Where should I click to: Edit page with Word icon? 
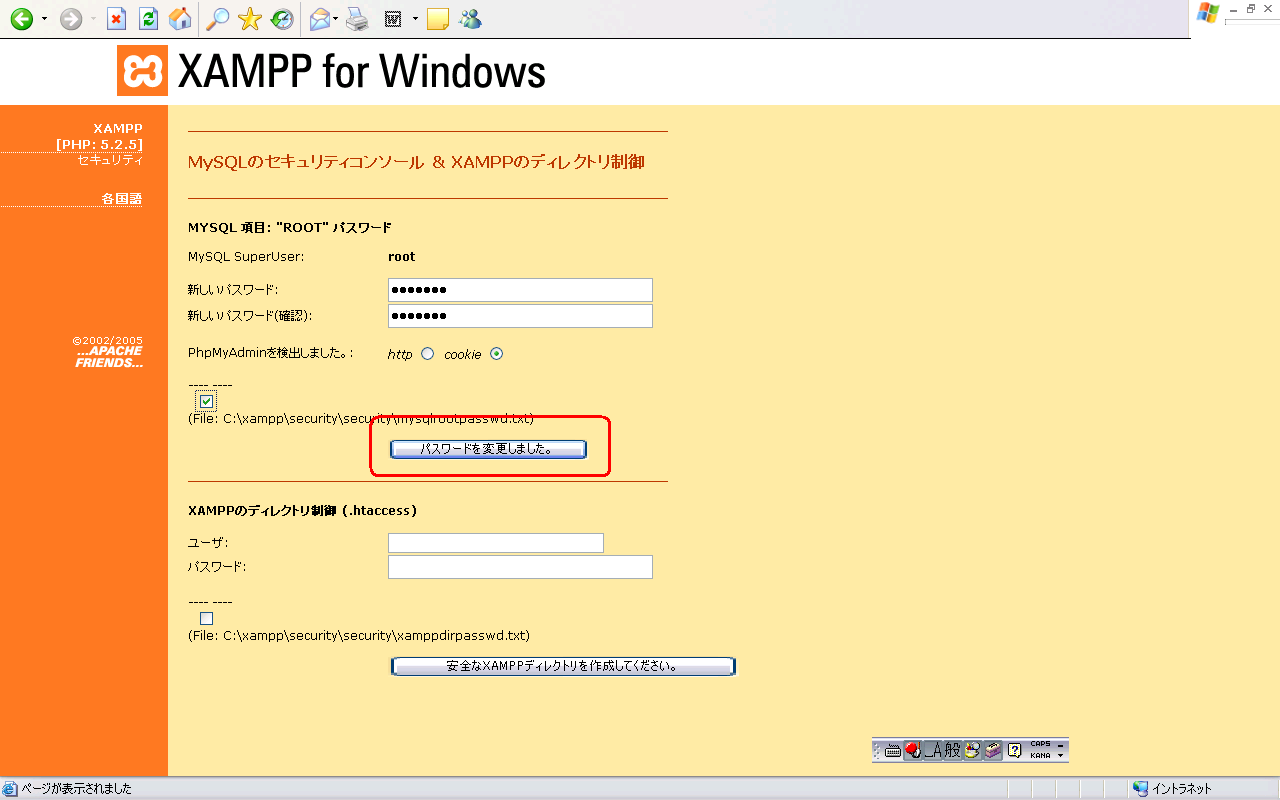[x=394, y=18]
